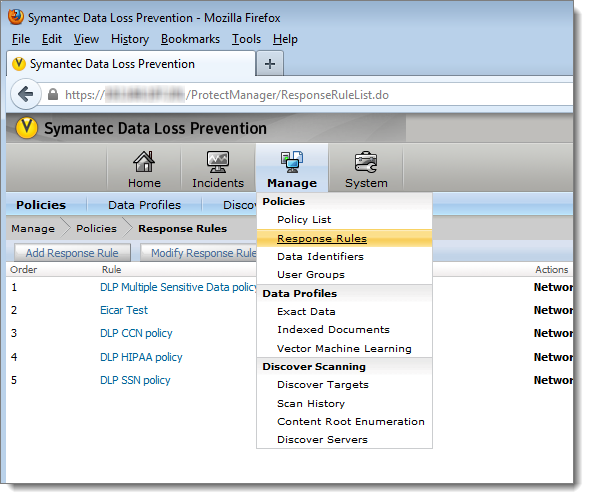Image resolution: width=589 pixels, height=499 pixels.
Task: Open a new tab with plus button
Action: pos(269,64)
